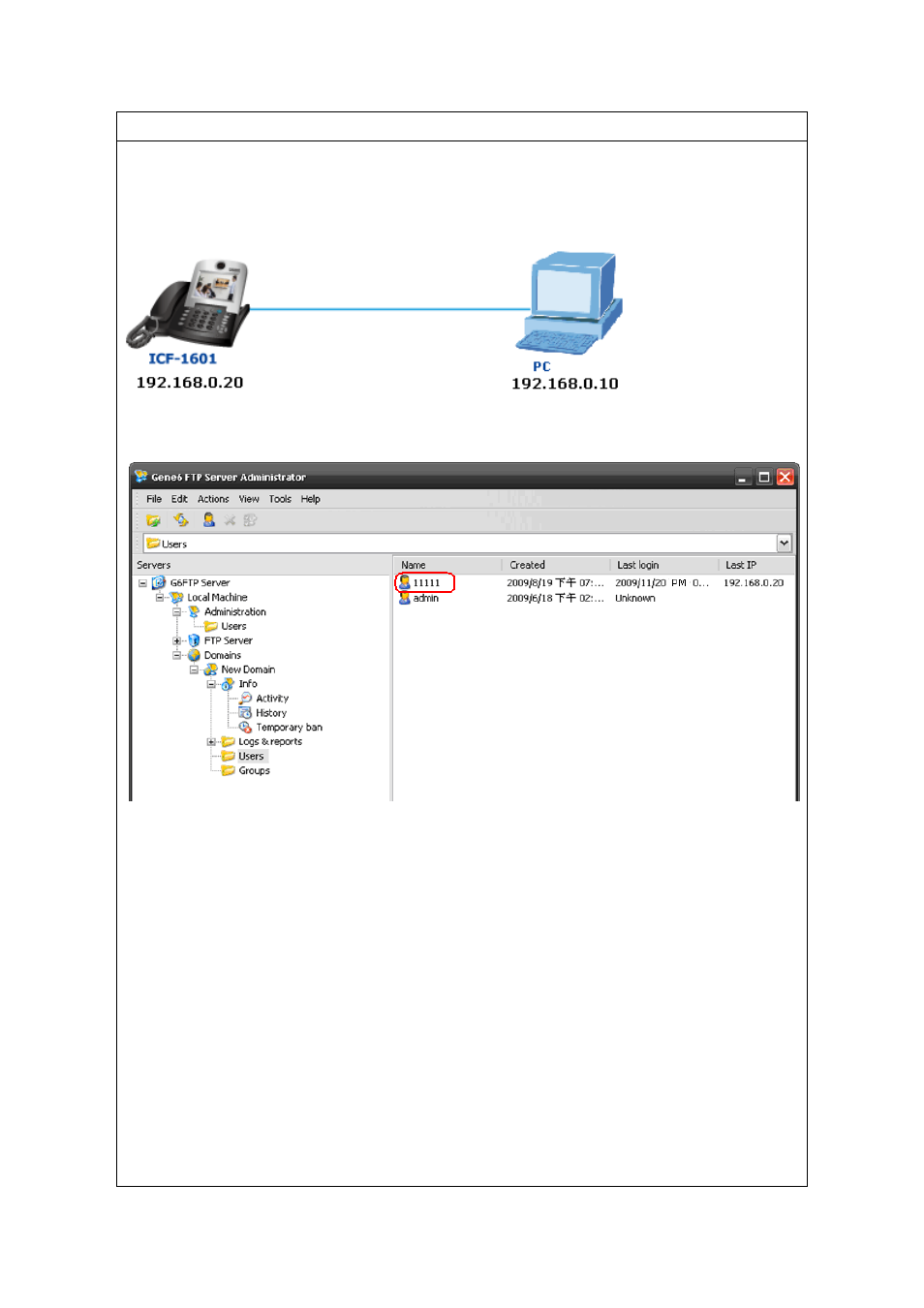Click the refresh arrows toolbar icon

click(x=181, y=520)
